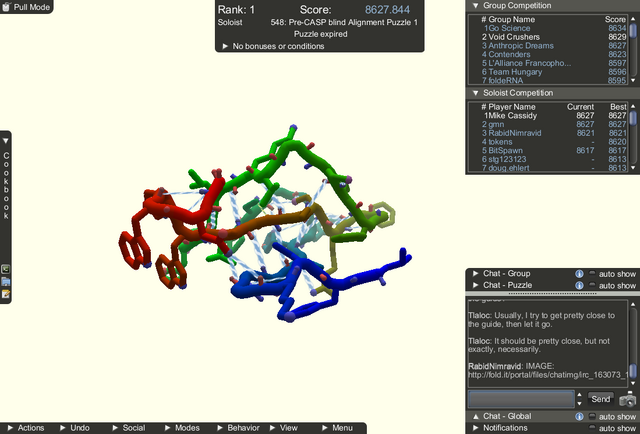This screenshot has width=640, height=434.
Task: Click chat input up stepper arrow
Action: (579, 394)
